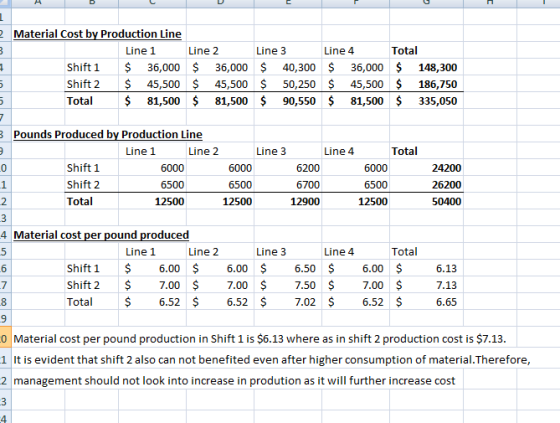Screen dimensions: 560x423
Task: Select bold Total label in Pounds Produced table
Action: pos(91,201)
